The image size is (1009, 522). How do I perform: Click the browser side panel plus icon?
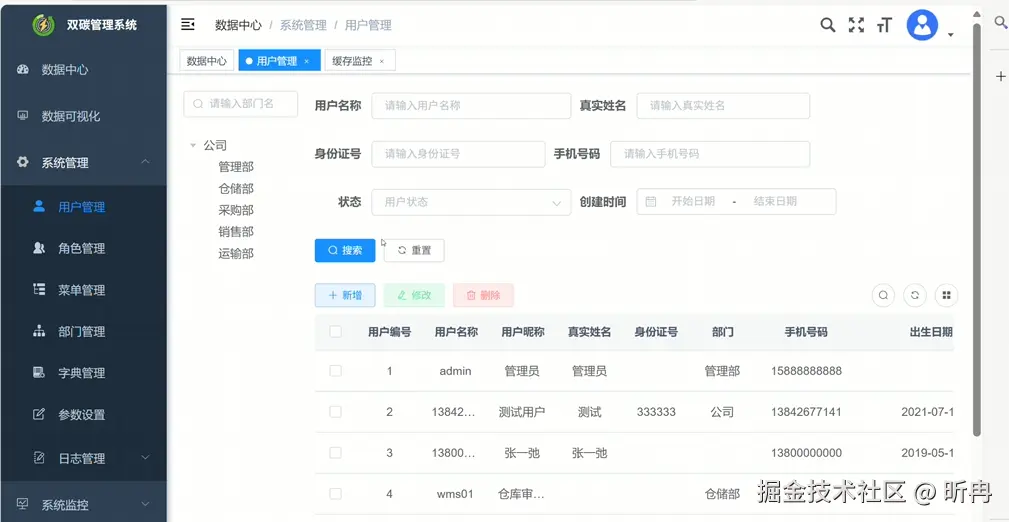point(1000,76)
